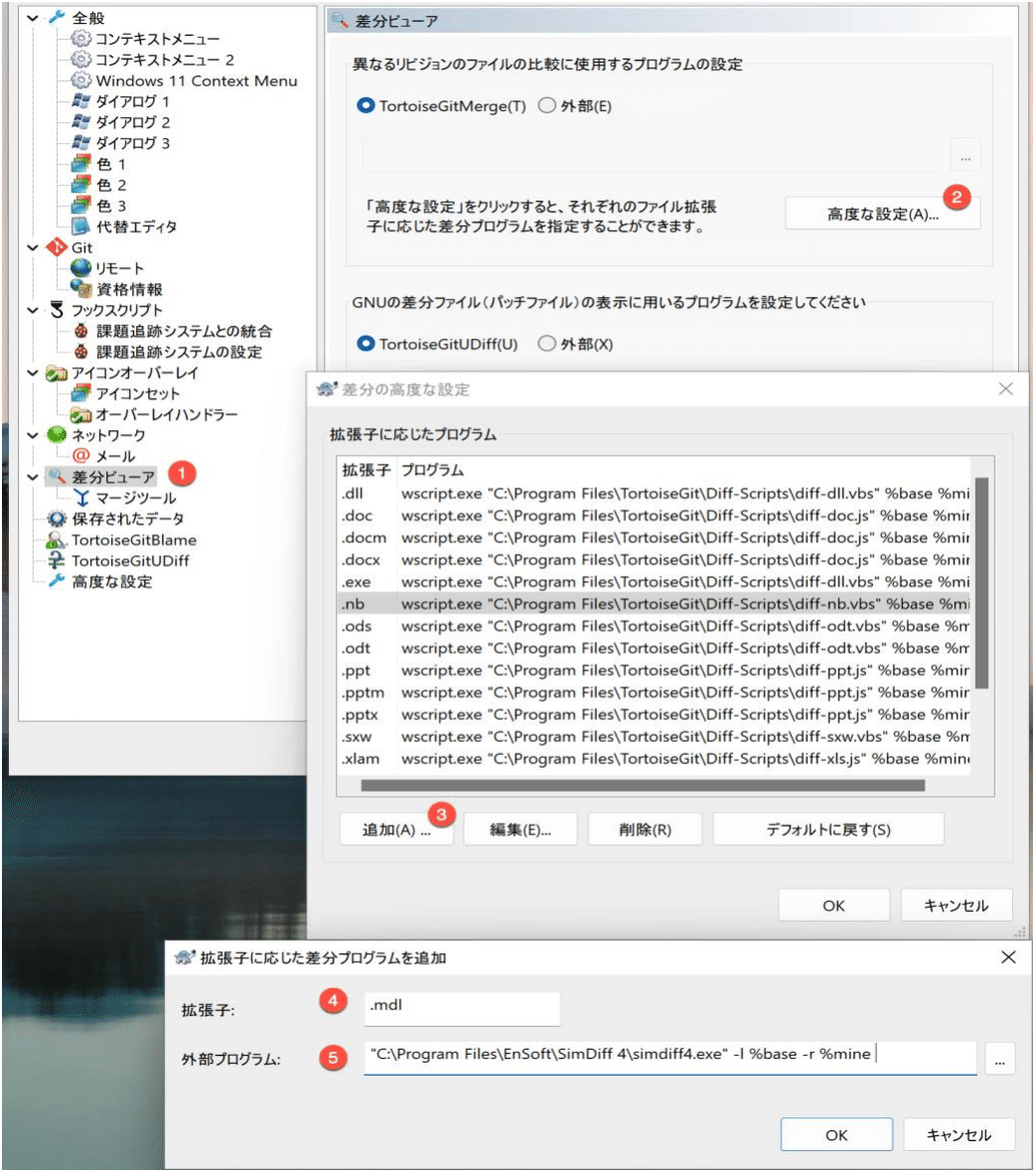This screenshot has height=1172, width=1036.
Task: Click the リモート globe icon
Action: [80, 267]
